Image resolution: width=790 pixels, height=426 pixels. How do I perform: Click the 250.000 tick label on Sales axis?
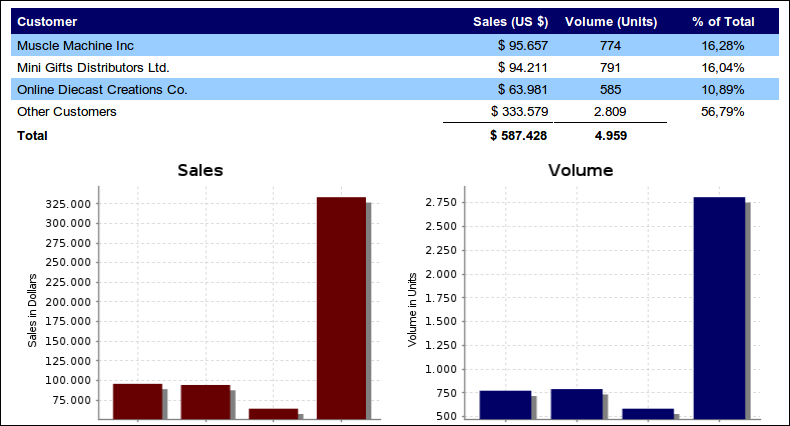pos(68,262)
